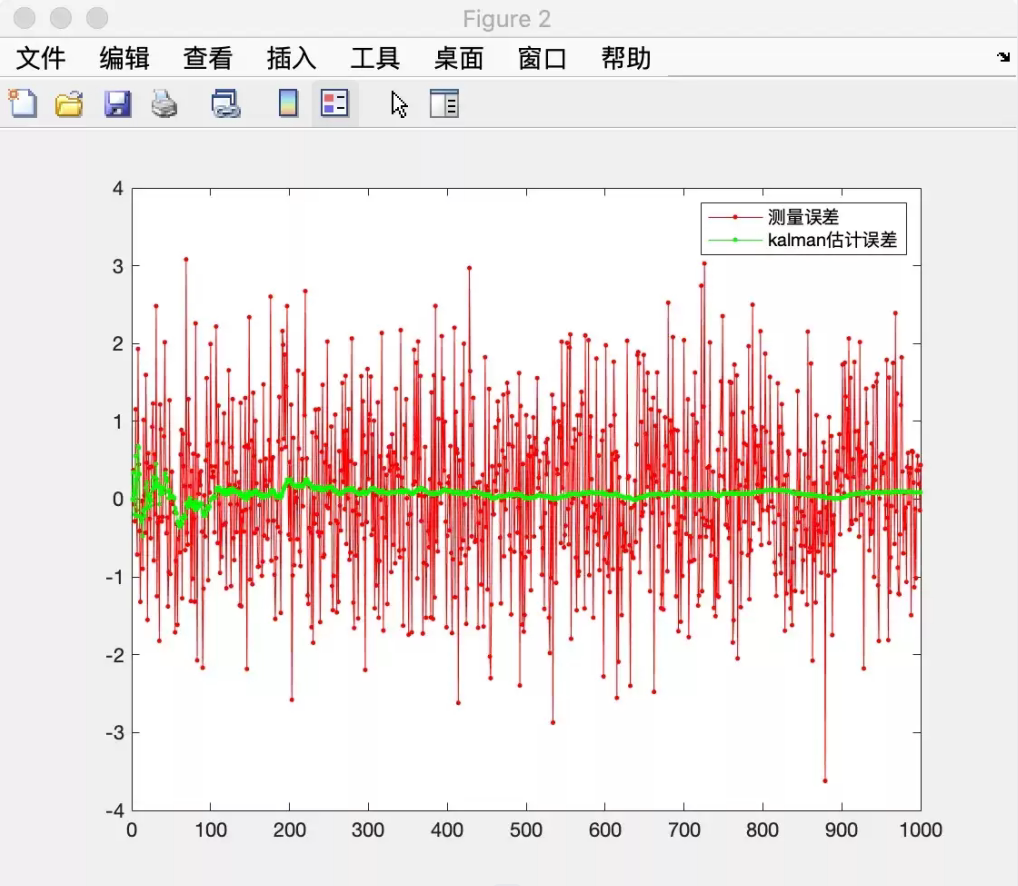Insert a colorbar from the toolbar
1018x886 pixels.
click(x=288, y=103)
